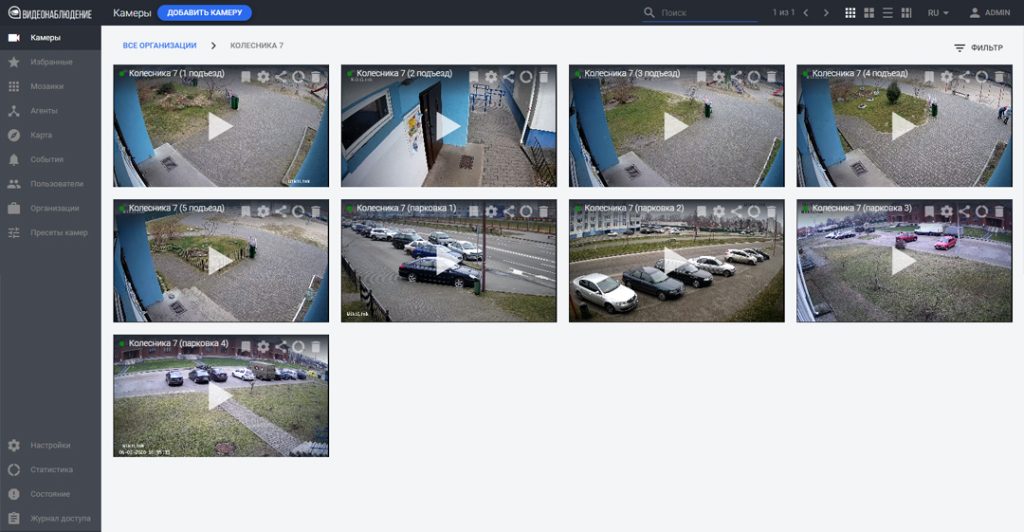
Task: Play the Колесника 7 (парковка 2) video
Action: coord(676,260)
